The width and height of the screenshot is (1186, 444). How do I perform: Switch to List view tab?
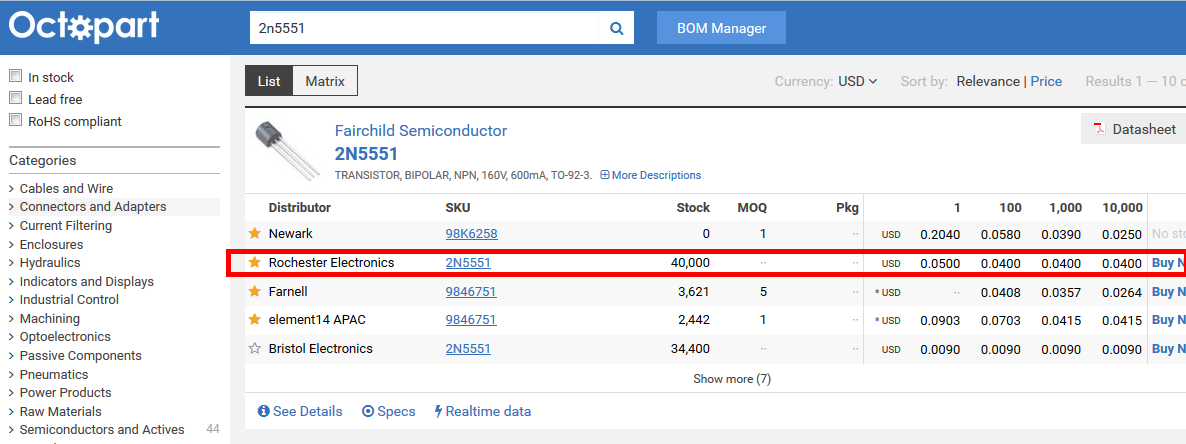[x=269, y=81]
